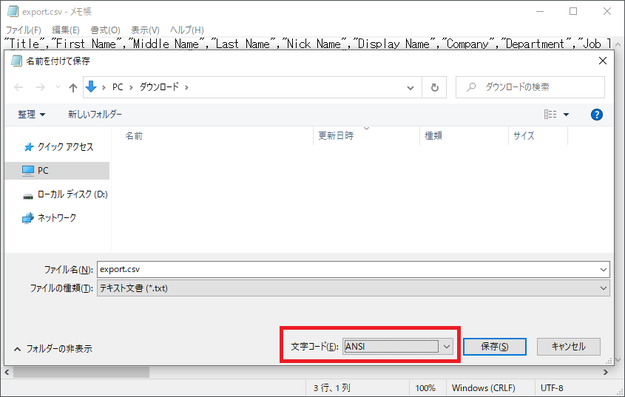Go up one folder level
This screenshot has width=625, height=397.
point(73,87)
